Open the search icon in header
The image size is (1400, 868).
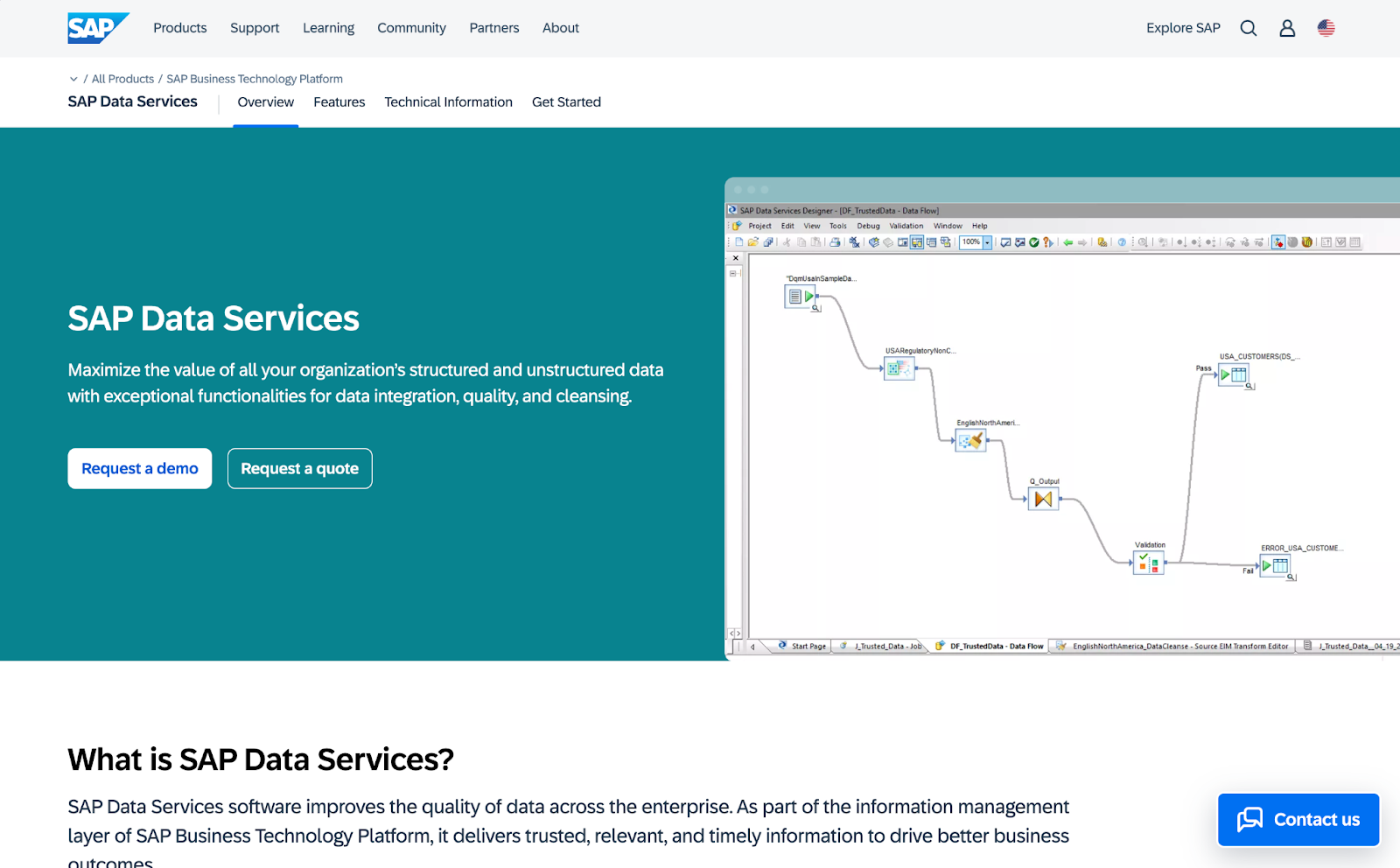pos(1249,28)
